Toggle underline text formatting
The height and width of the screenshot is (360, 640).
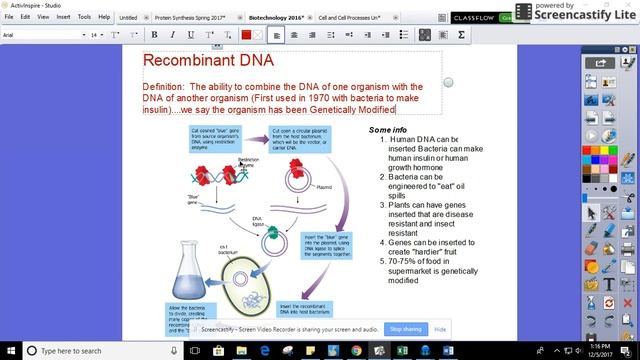tap(191, 35)
